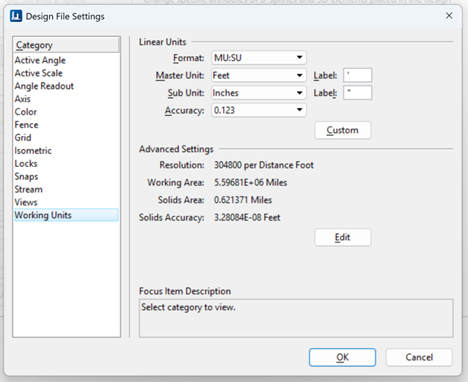The image size is (468, 382).
Task: Click the Master Unit Label input field
Action: tap(357, 75)
